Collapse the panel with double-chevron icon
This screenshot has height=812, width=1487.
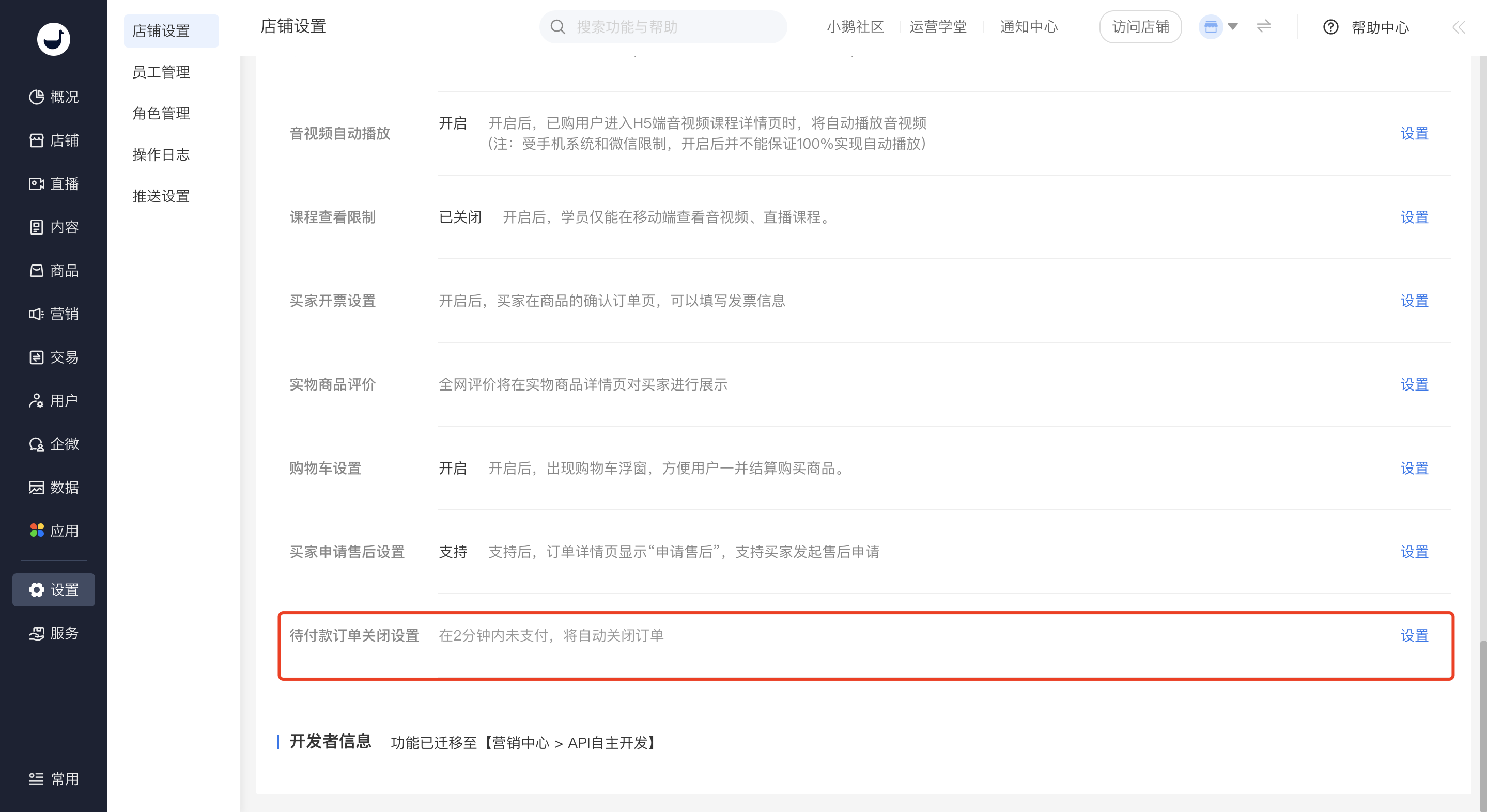(x=1459, y=27)
